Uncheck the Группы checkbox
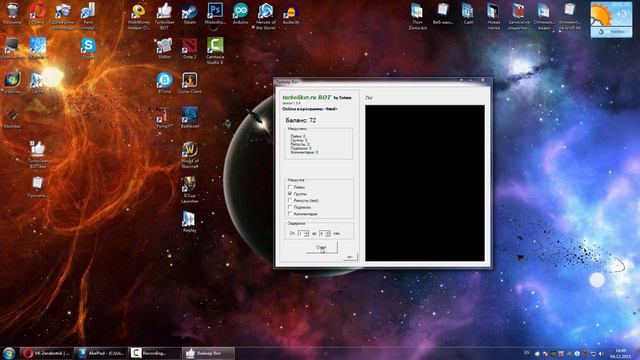Image resolution: width=640 pixels, height=360 pixels. coord(290,193)
